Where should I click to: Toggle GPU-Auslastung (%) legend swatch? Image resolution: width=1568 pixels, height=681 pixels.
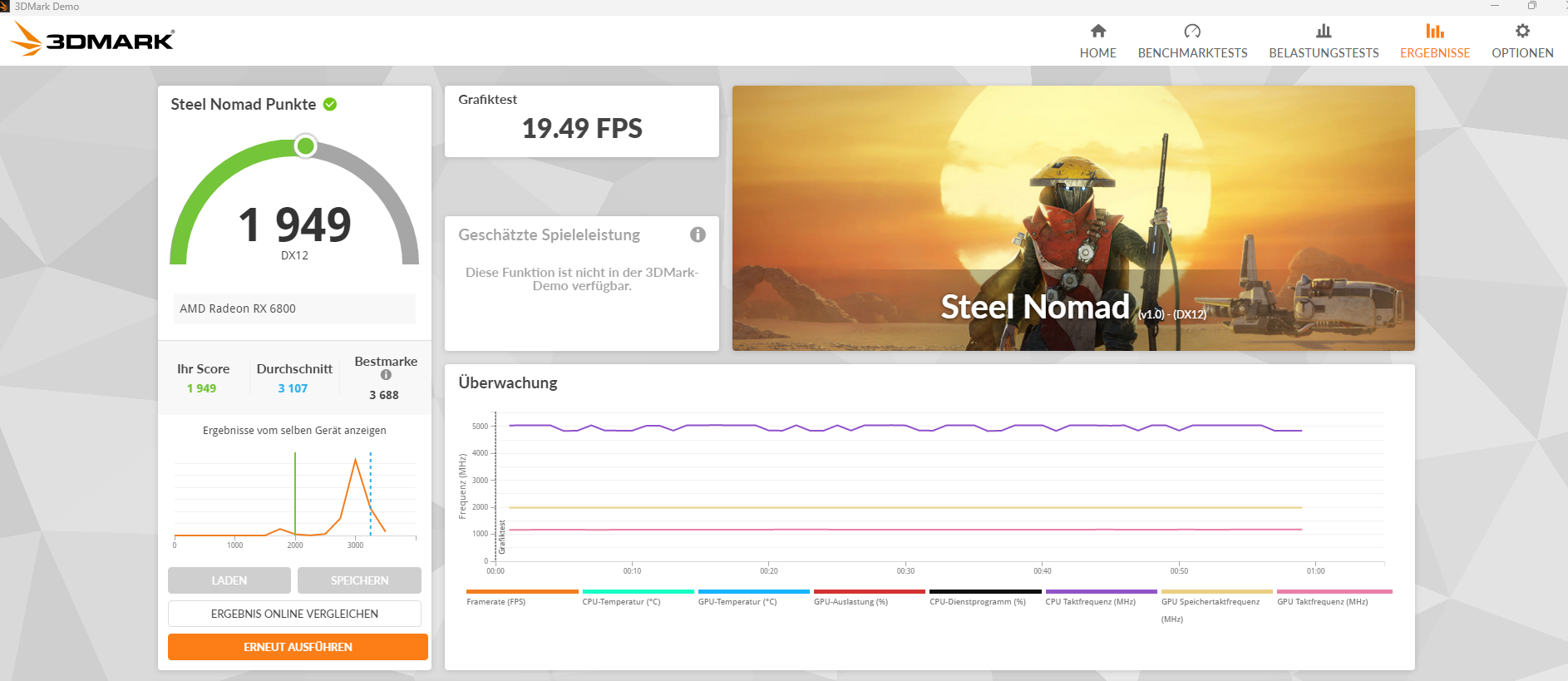870,592
